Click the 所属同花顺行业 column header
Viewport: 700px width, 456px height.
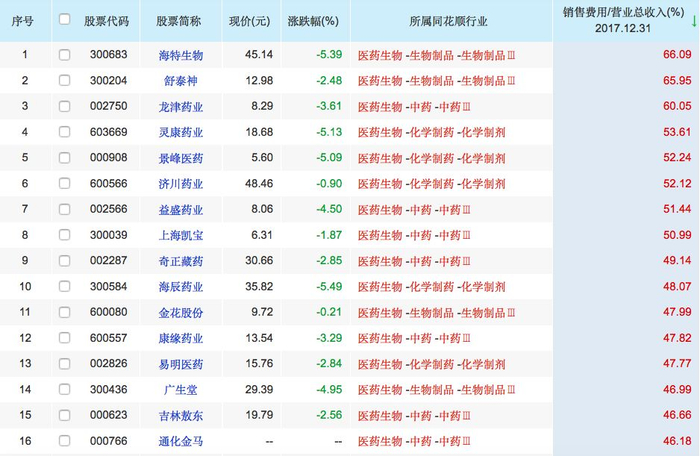(x=448, y=21)
